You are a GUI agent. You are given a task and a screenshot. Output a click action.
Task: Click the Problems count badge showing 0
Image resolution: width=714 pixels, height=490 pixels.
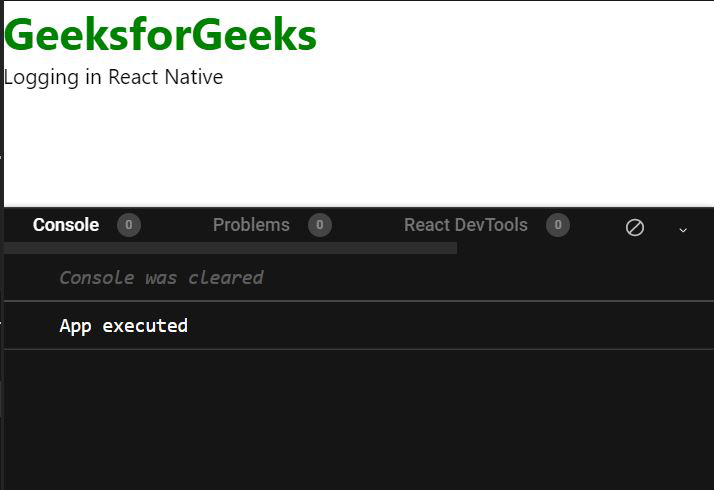(x=320, y=225)
